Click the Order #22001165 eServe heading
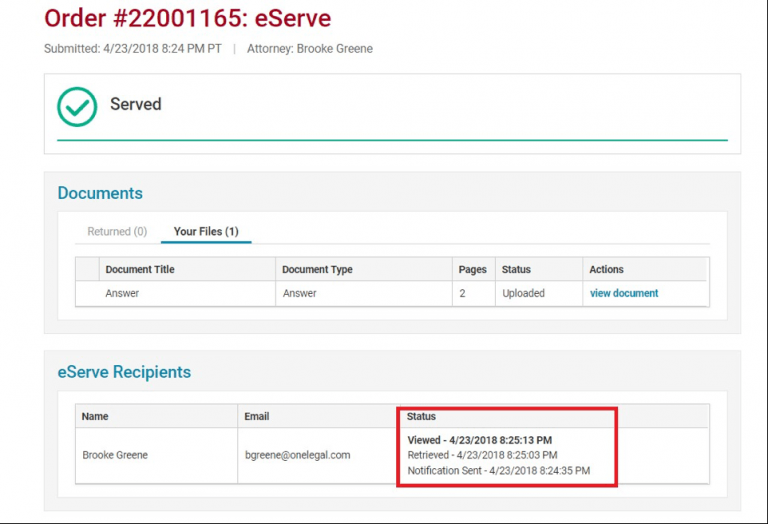The height and width of the screenshot is (524, 768). click(x=187, y=18)
